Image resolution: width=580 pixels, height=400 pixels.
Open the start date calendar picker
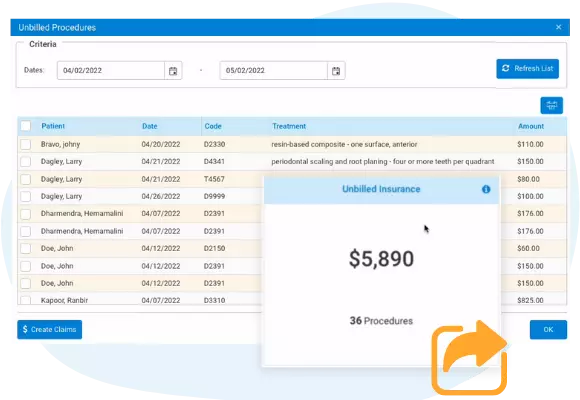tap(173, 71)
